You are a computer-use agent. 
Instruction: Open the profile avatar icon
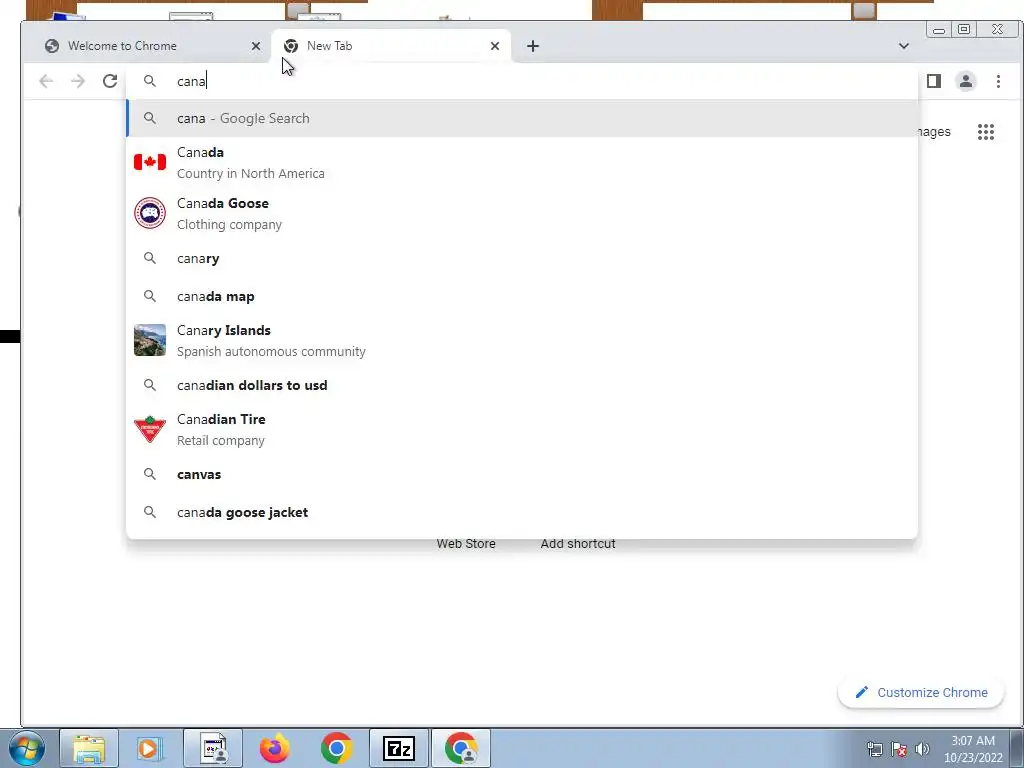point(965,81)
